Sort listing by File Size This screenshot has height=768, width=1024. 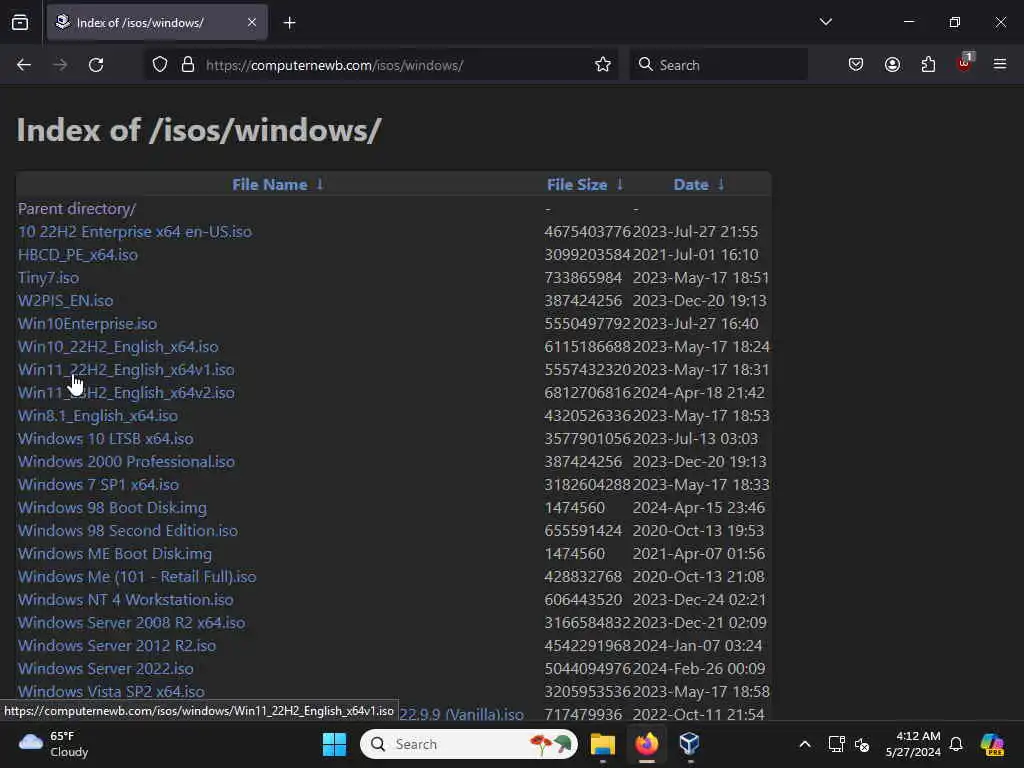coord(577,185)
